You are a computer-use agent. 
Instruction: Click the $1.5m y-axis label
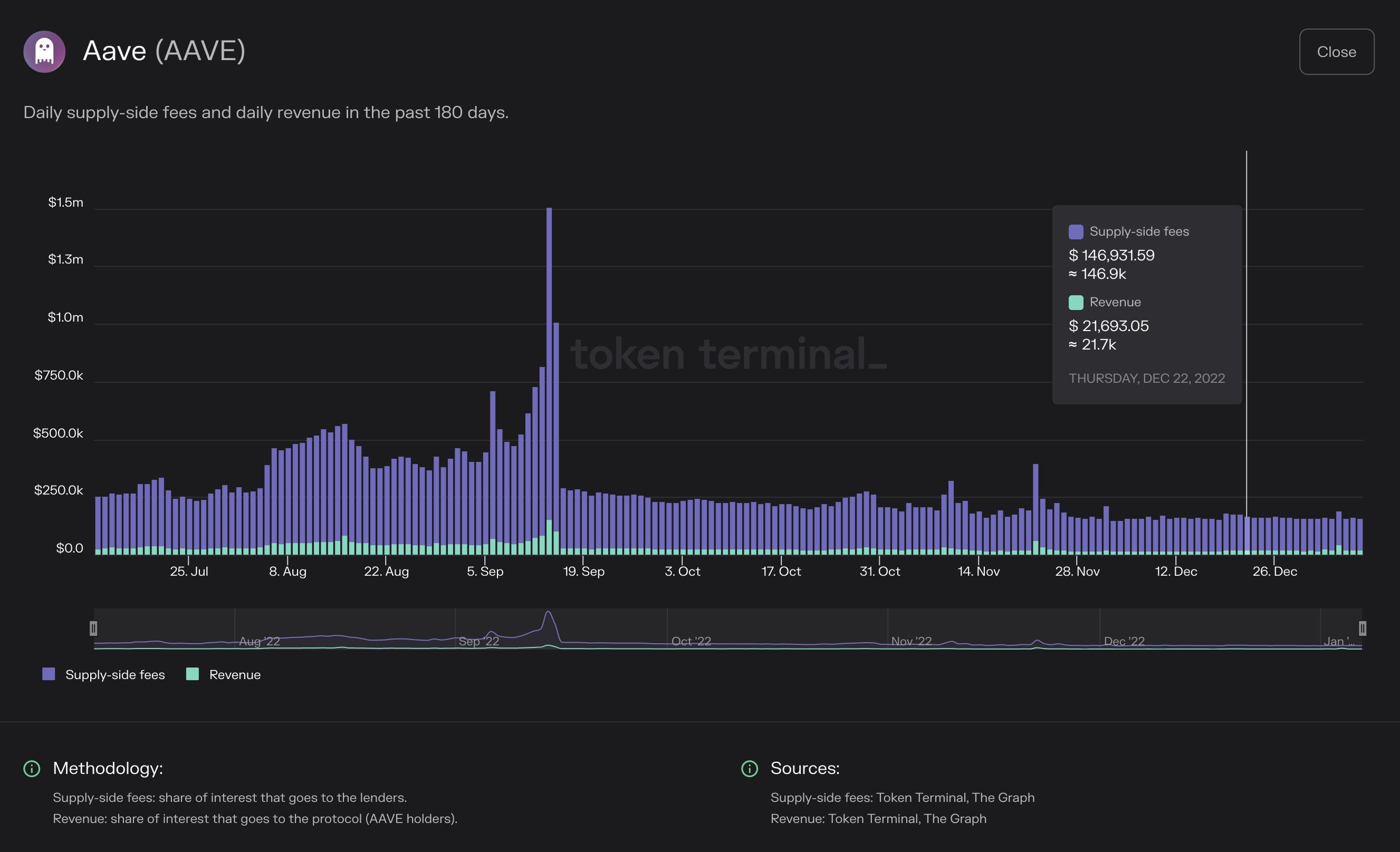(65, 203)
